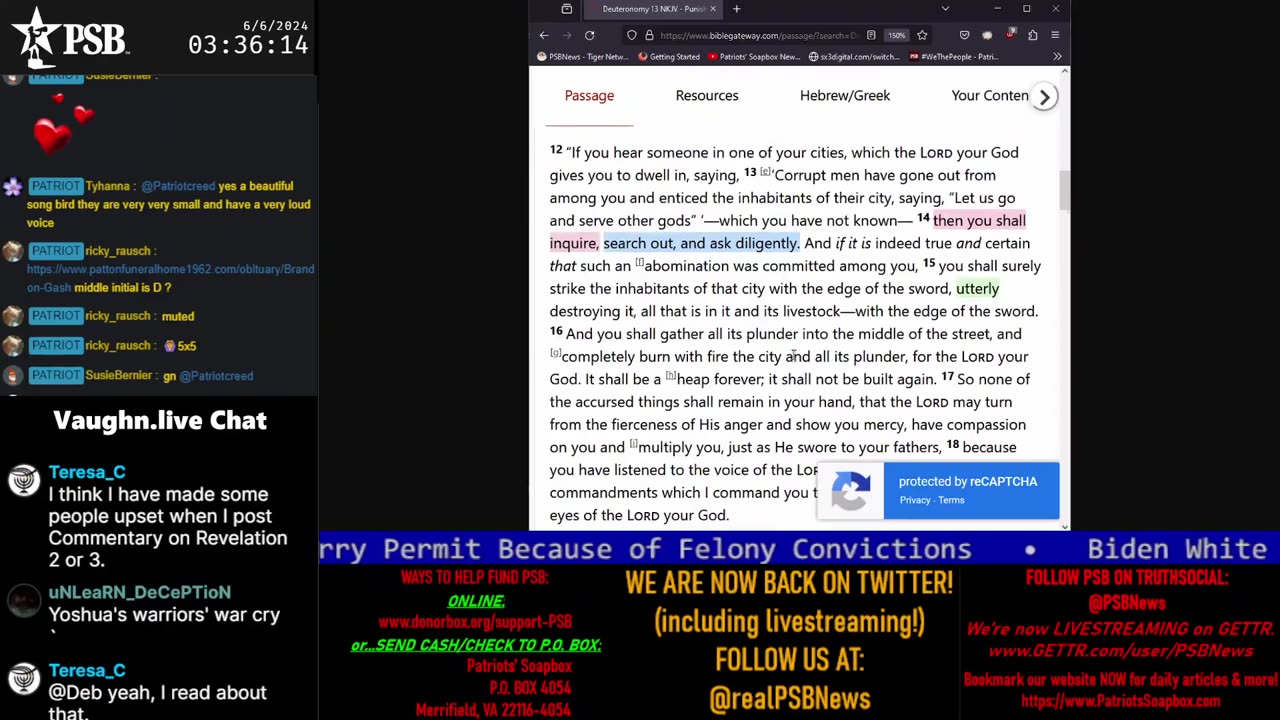Click https://www.PatriotsSoapbox.com banner text
The image size is (1280, 720).
click(1120, 702)
